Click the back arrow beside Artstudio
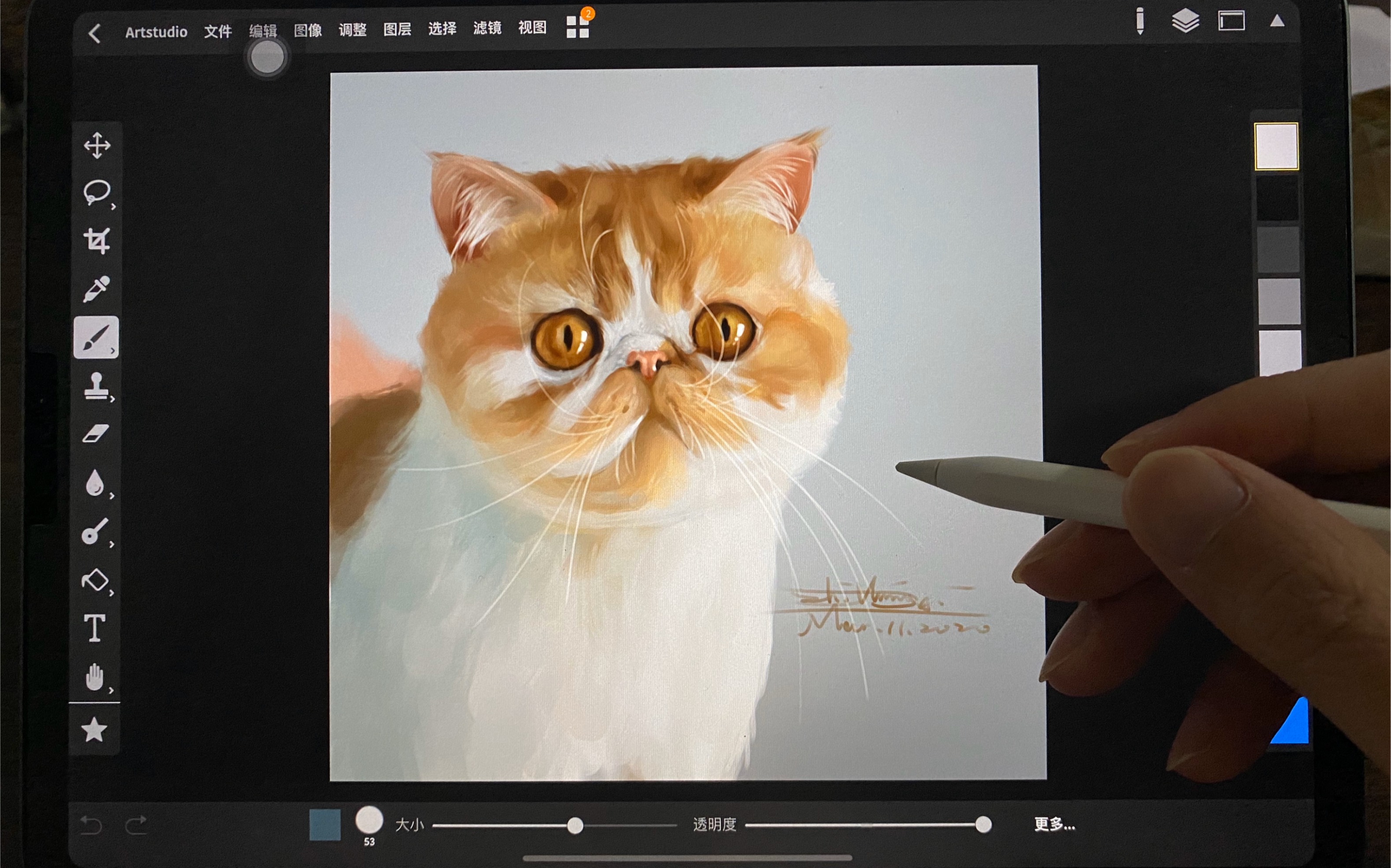Screen dimensions: 1391x868 [95, 33]
